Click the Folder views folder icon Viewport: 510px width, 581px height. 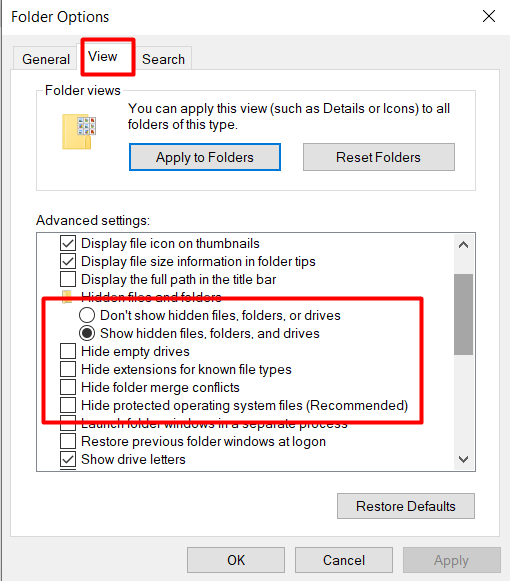[x=79, y=132]
